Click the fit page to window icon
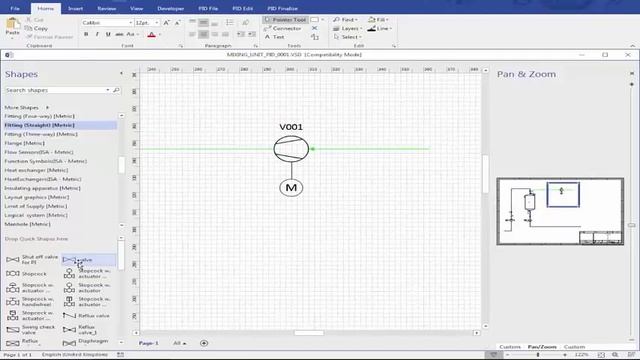Screen dimensions: 640x360 601,355
